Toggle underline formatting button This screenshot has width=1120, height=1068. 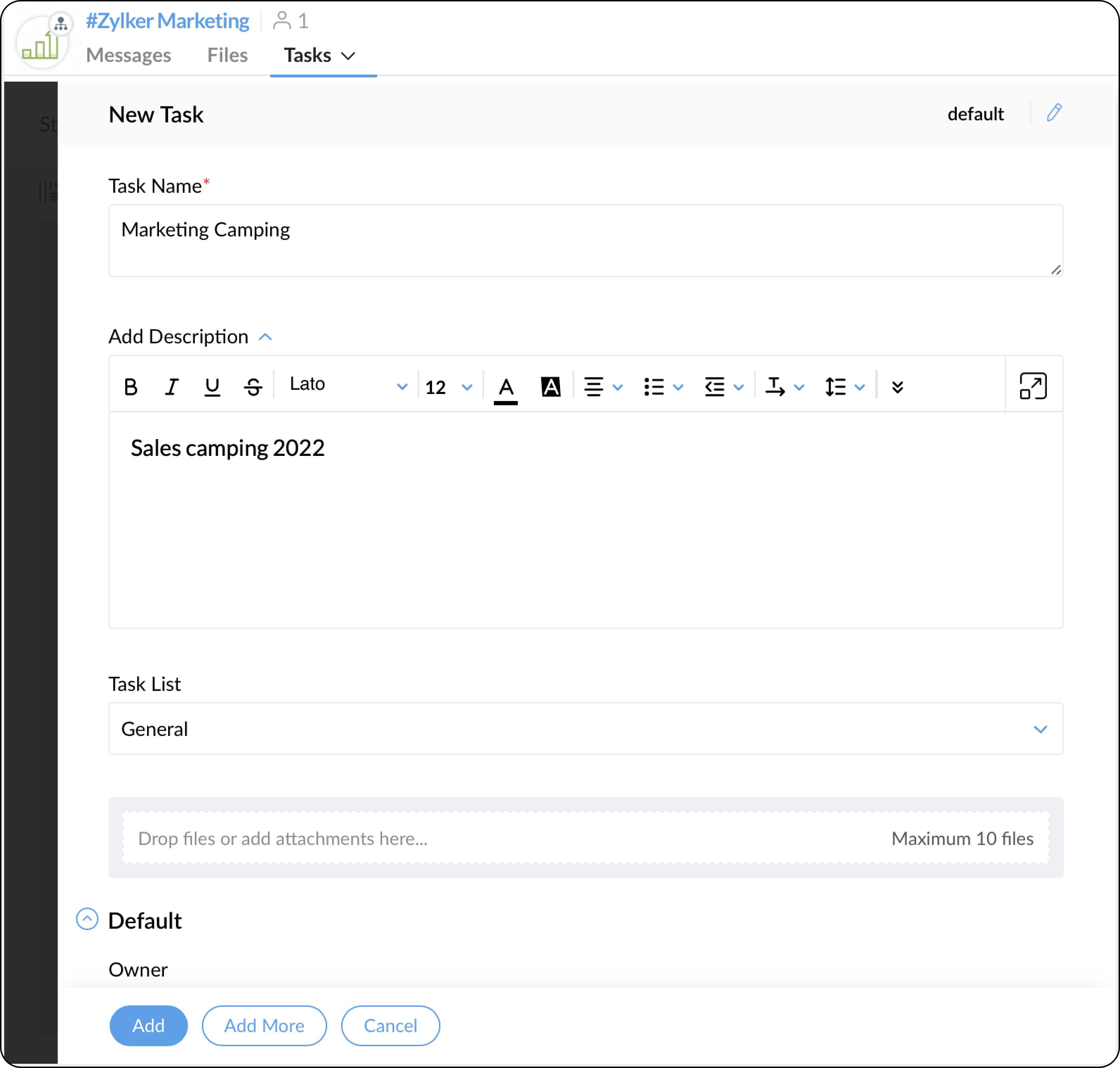[x=212, y=387]
